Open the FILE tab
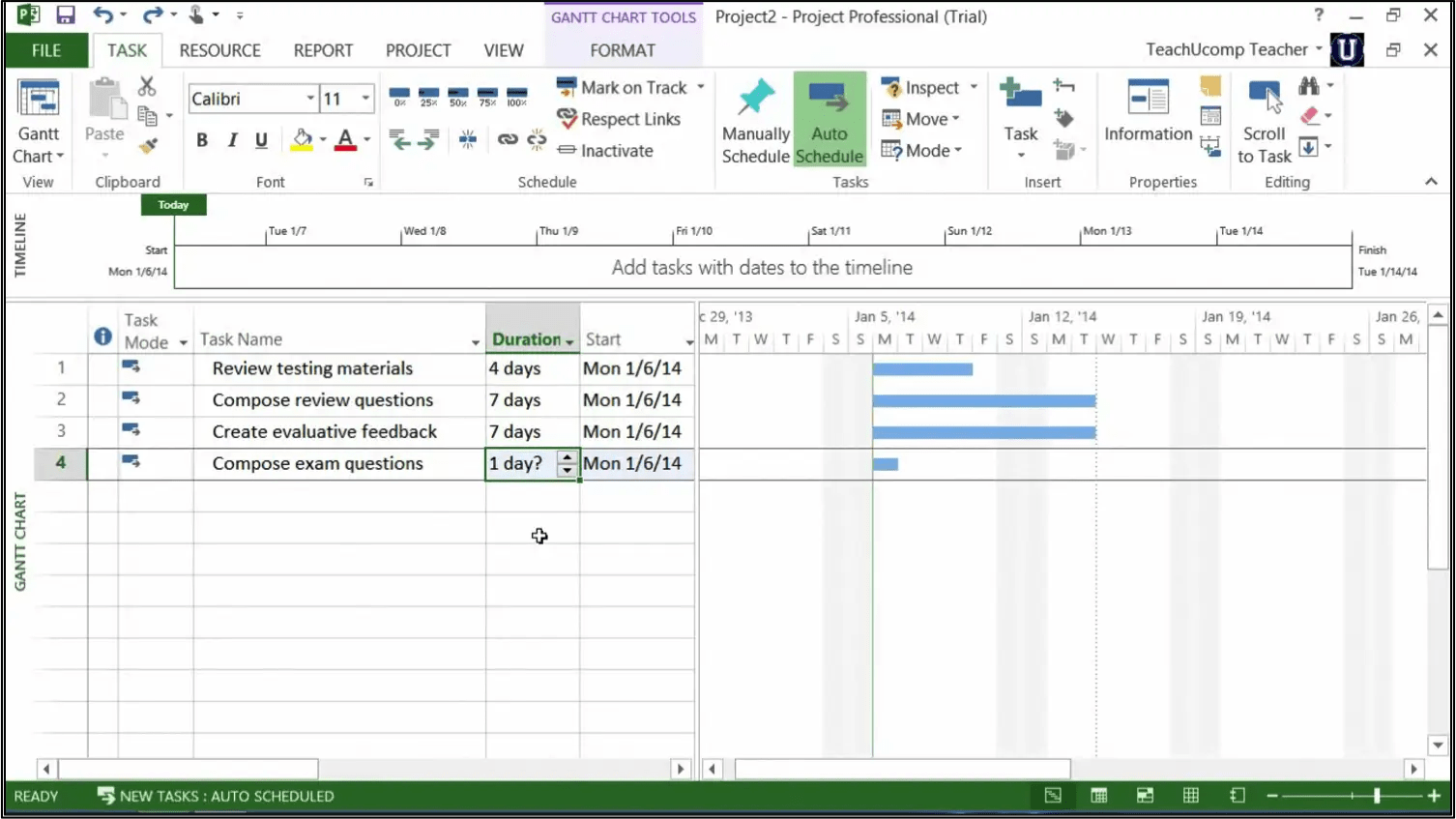The height and width of the screenshot is (819, 1456). click(46, 50)
